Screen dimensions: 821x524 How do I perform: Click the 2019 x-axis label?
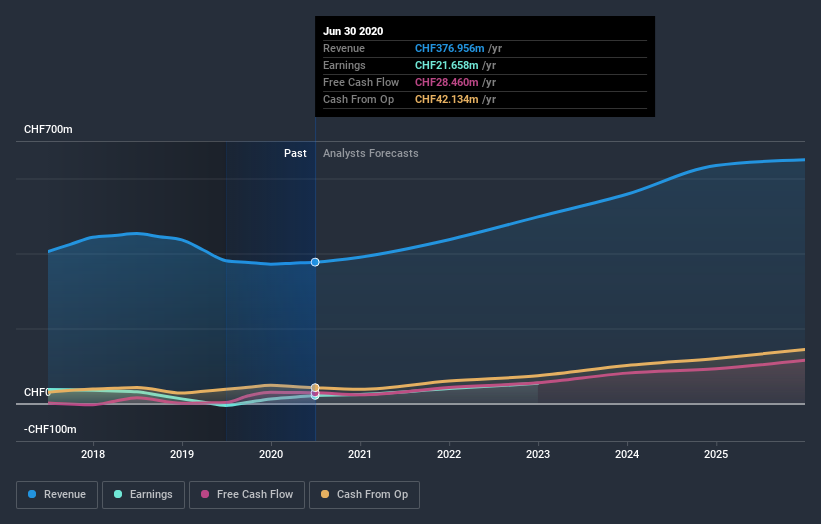tap(182, 454)
